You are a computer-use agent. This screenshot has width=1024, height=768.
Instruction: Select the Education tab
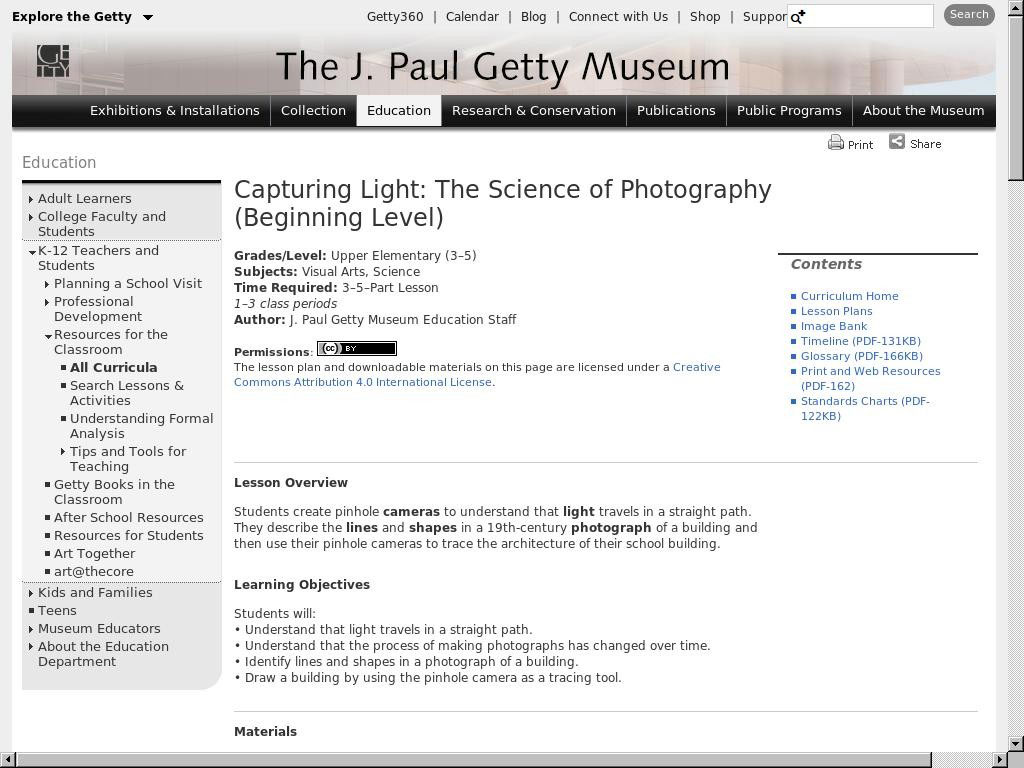coord(399,110)
